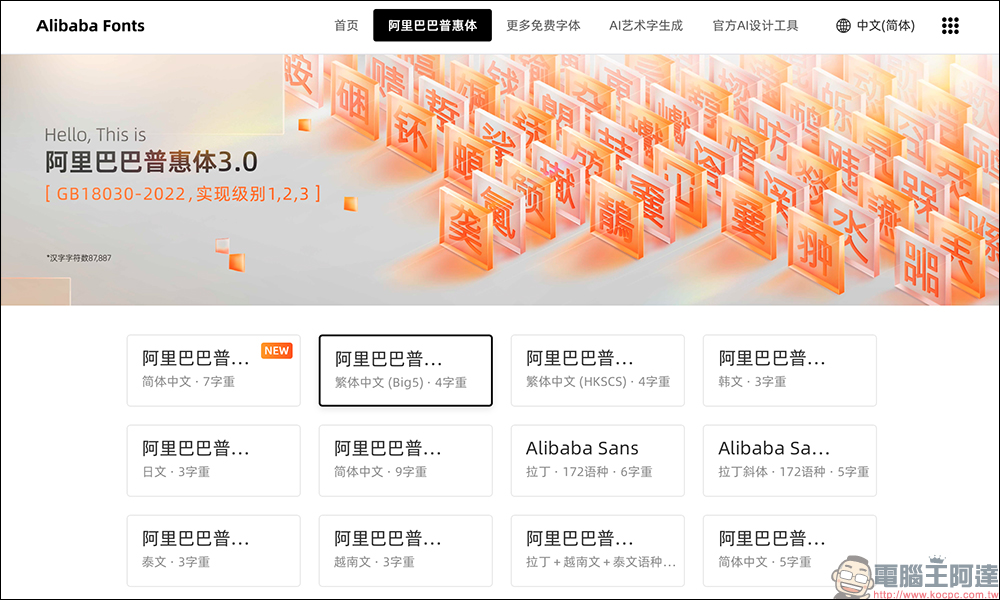Image resolution: width=1000 pixels, height=600 pixels.
Task: Select the 繁体中文 (Big5) font card
Action: [x=405, y=370]
